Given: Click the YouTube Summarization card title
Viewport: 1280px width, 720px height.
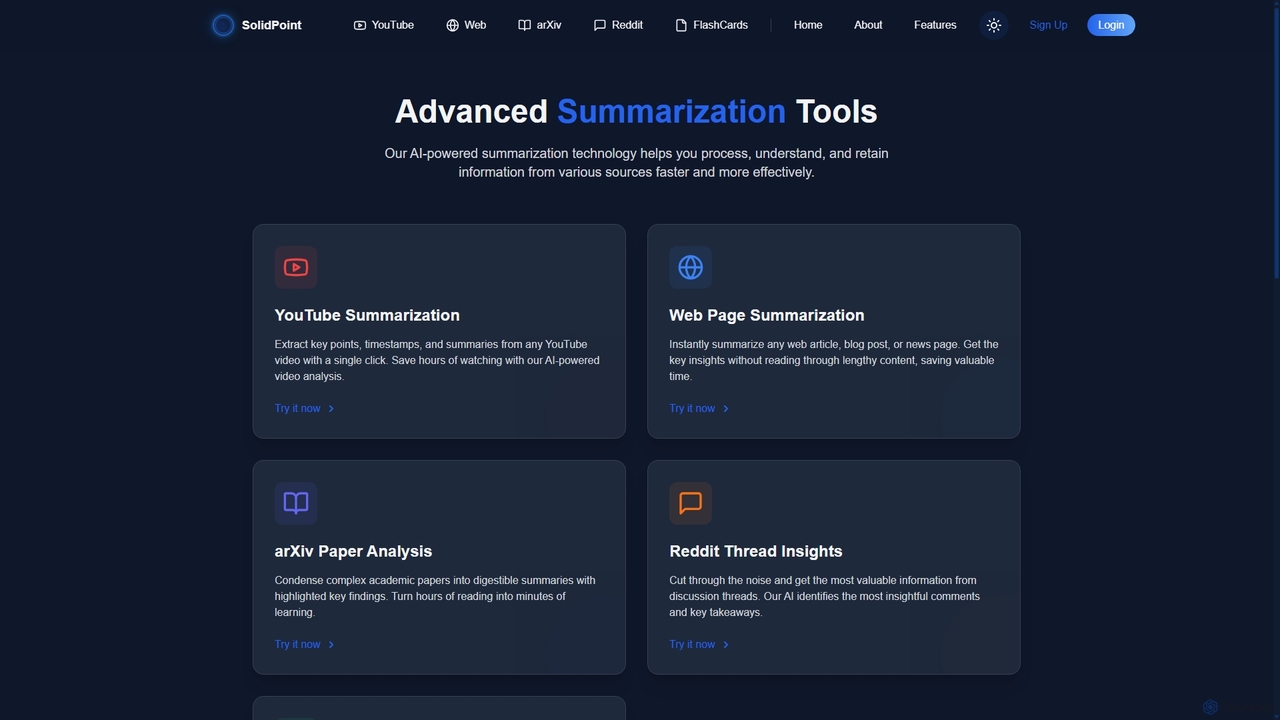Looking at the screenshot, I should tap(367, 315).
